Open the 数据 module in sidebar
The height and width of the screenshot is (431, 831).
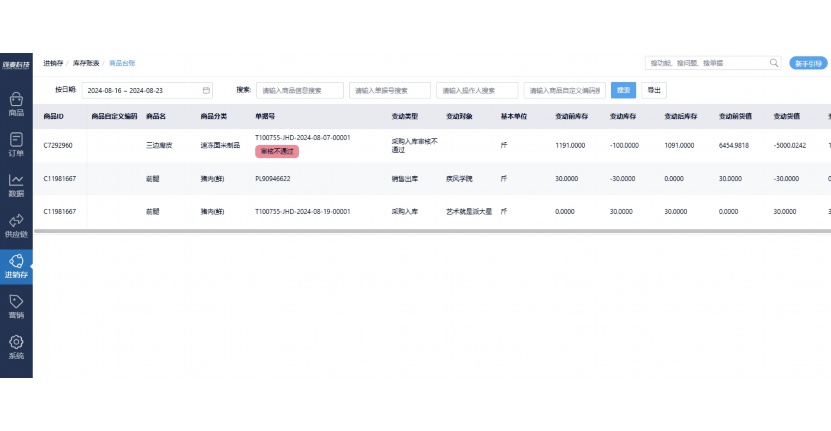(x=16, y=186)
